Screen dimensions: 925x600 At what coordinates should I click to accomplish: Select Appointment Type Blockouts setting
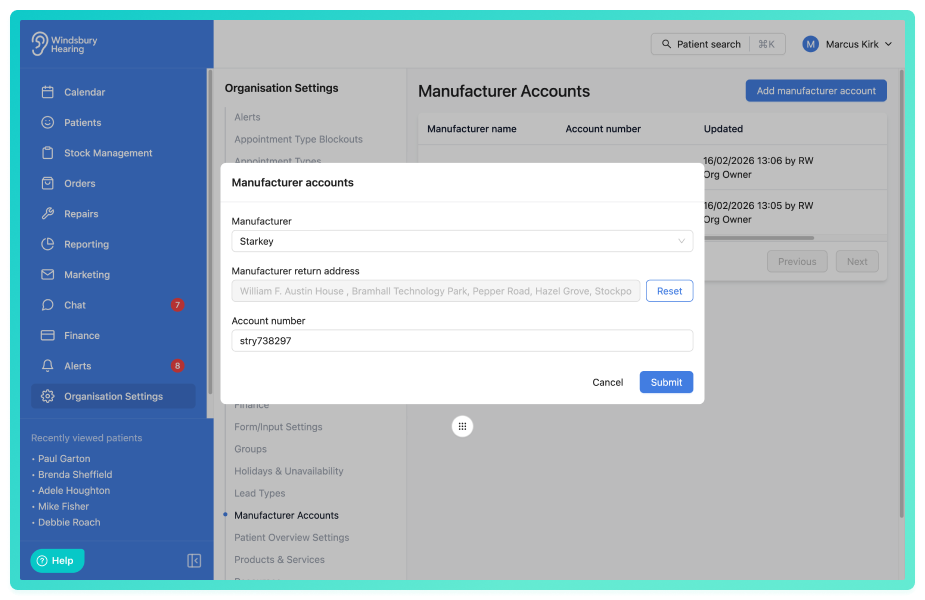coord(299,139)
